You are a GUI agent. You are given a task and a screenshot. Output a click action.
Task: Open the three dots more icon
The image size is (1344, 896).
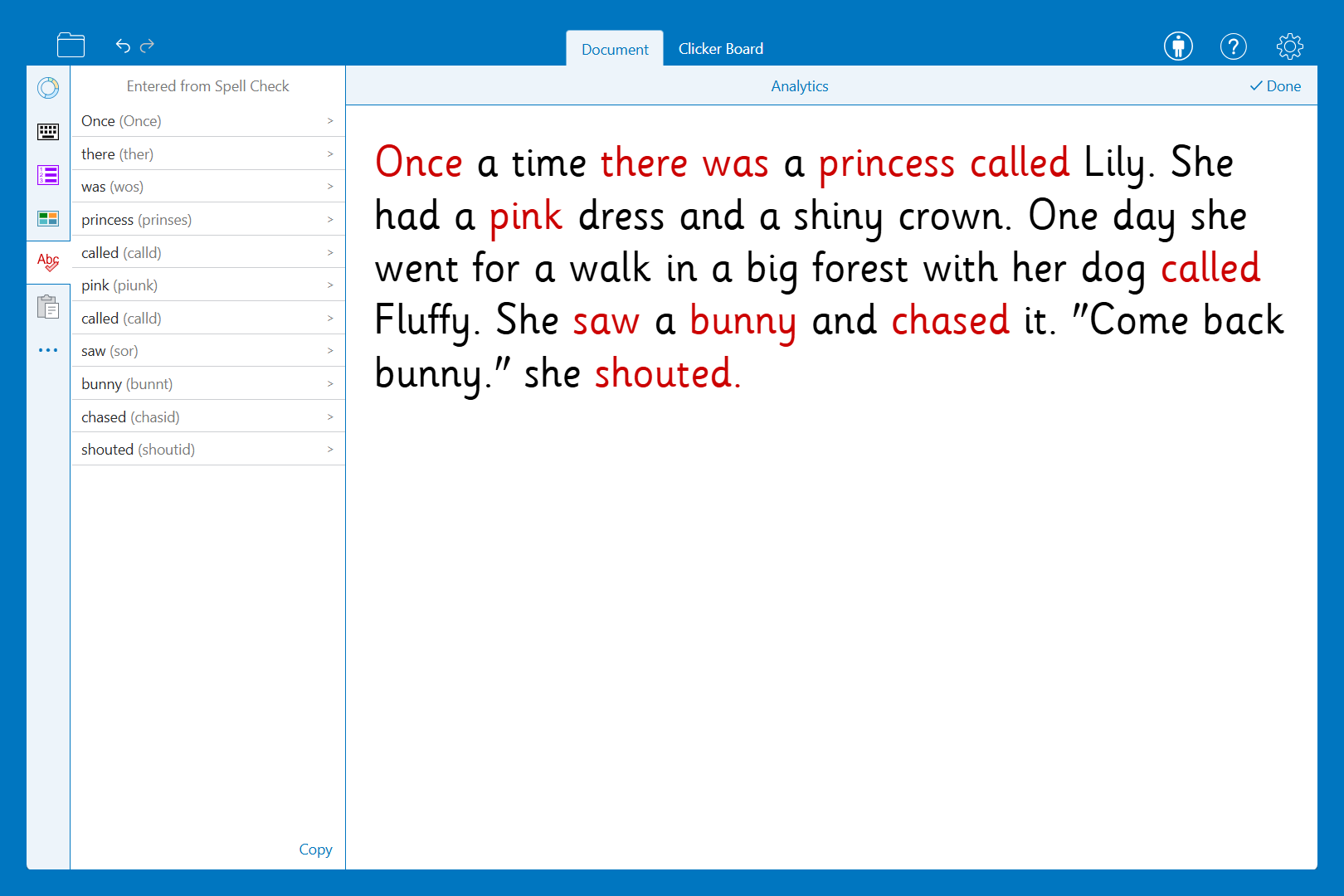[x=48, y=350]
